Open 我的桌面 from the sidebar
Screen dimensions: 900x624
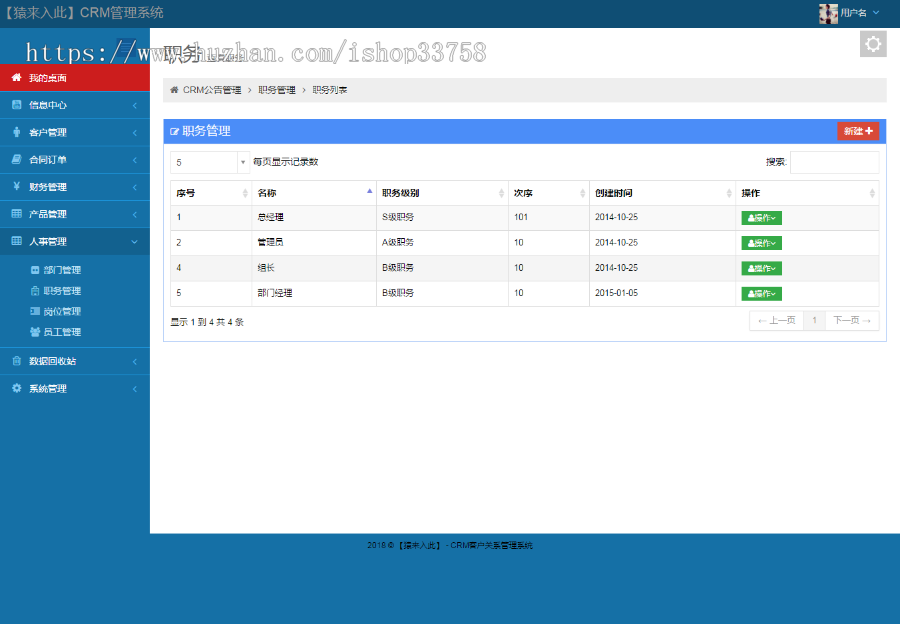pos(45,77)
